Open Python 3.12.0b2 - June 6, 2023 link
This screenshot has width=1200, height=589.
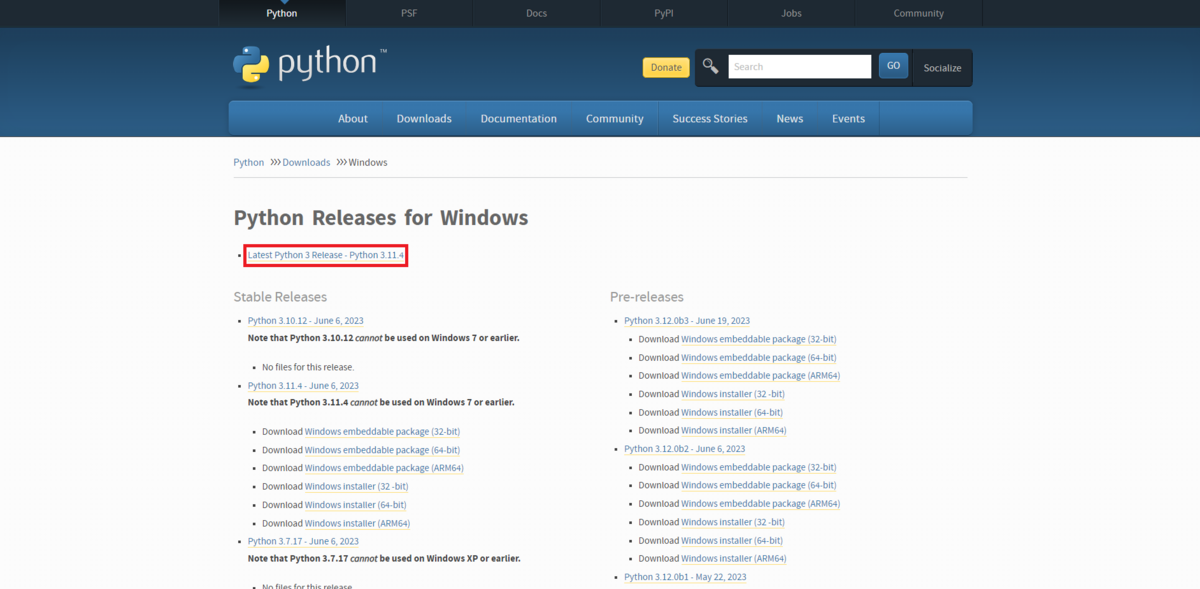point(685,449)
